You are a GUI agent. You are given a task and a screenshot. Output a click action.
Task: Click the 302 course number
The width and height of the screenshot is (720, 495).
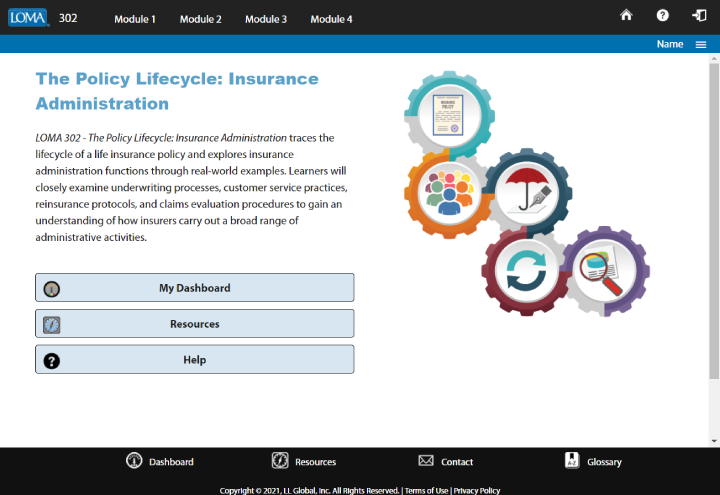(68, 18)
